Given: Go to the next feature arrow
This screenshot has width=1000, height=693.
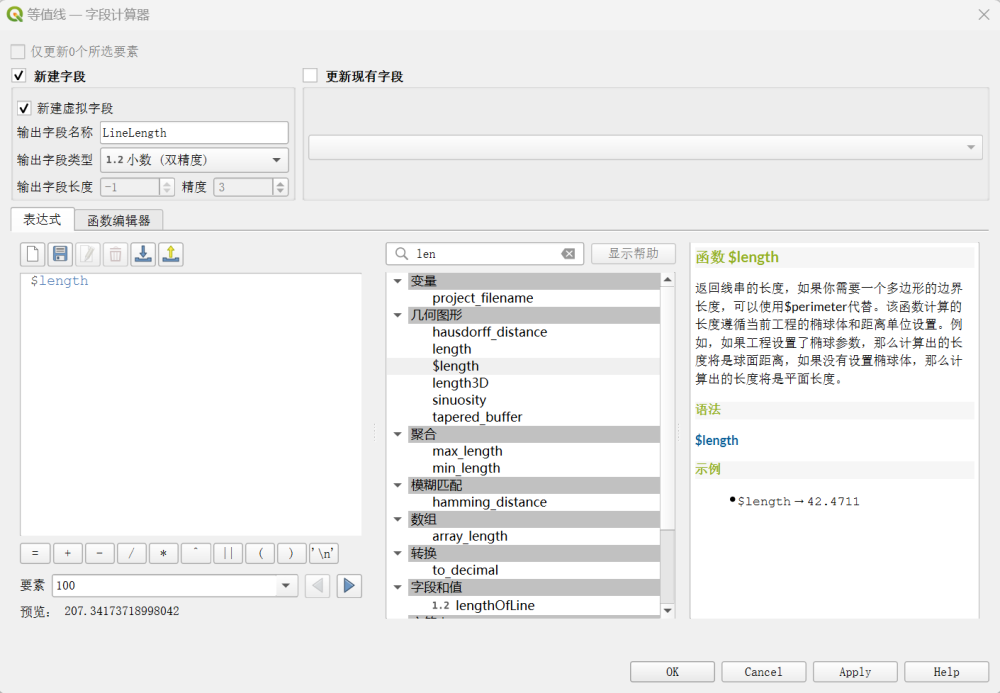Looking at the screenshot, I should click(349, 585).
